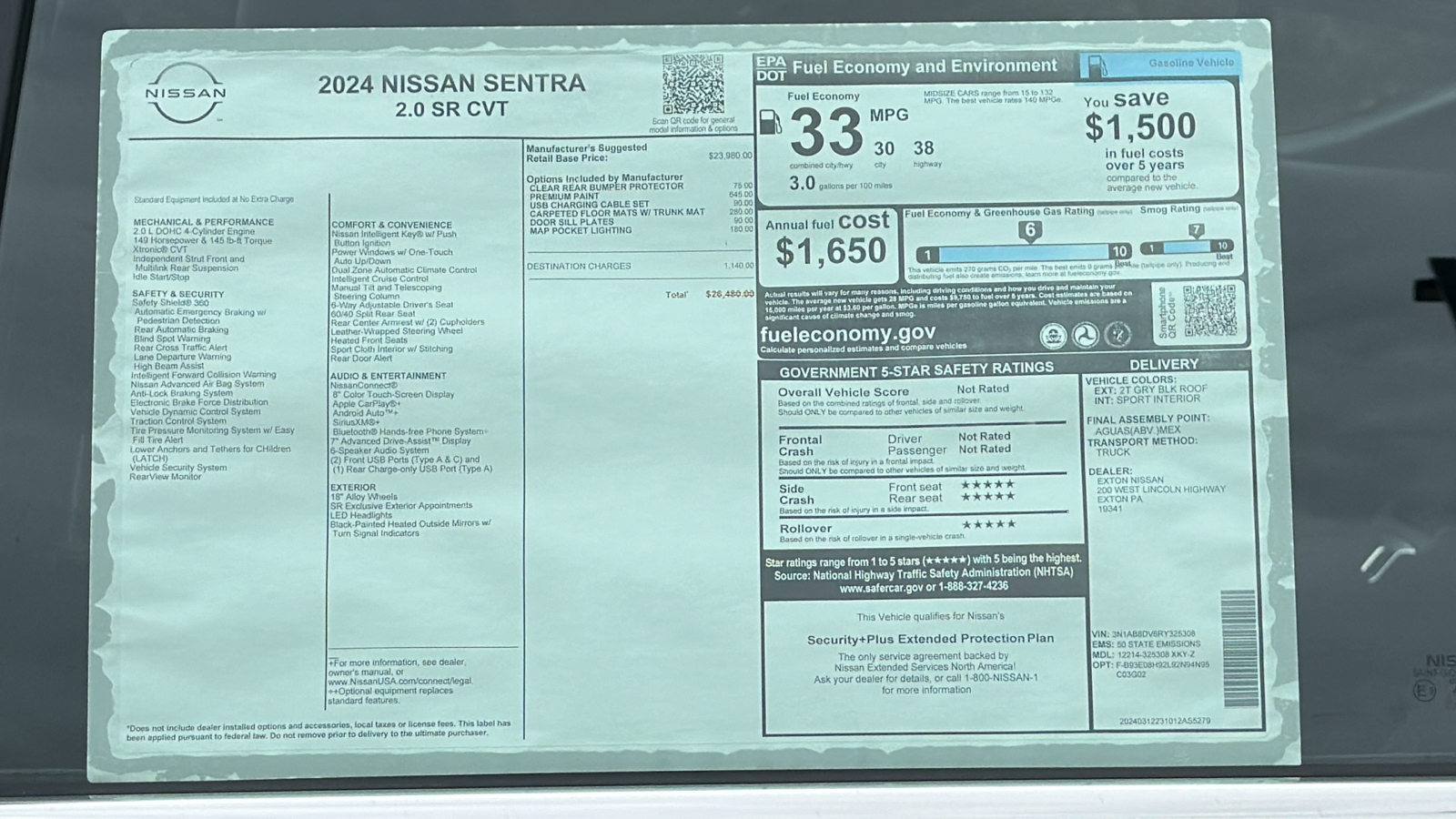The height and width of the screenshot is (819, 1456).
Task: Click the first circular agency seal near fueleconomy.gov
Action: coord(1053,336)
